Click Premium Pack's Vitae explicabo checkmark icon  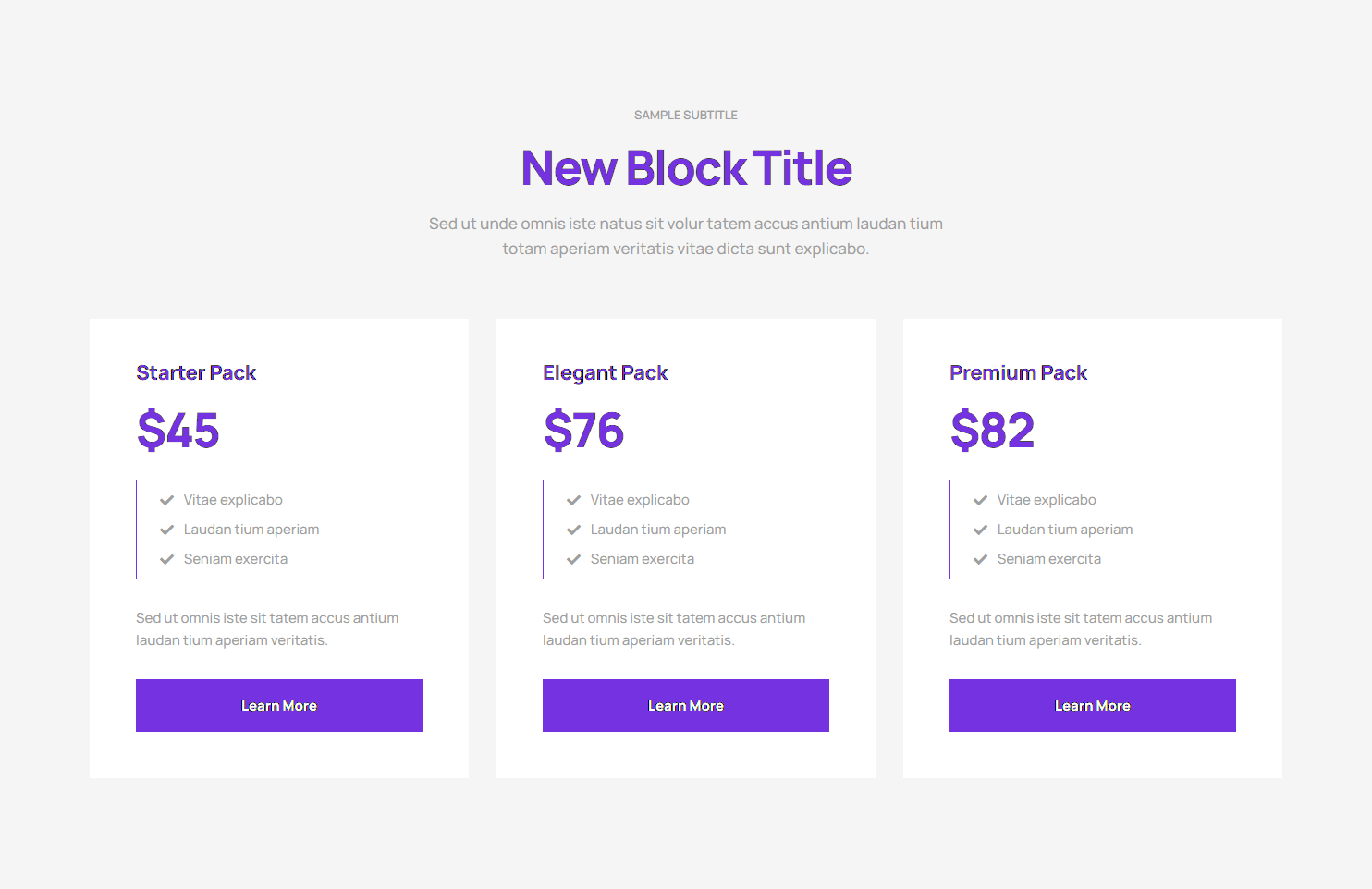pyautogui.click(x=981, y=500)
